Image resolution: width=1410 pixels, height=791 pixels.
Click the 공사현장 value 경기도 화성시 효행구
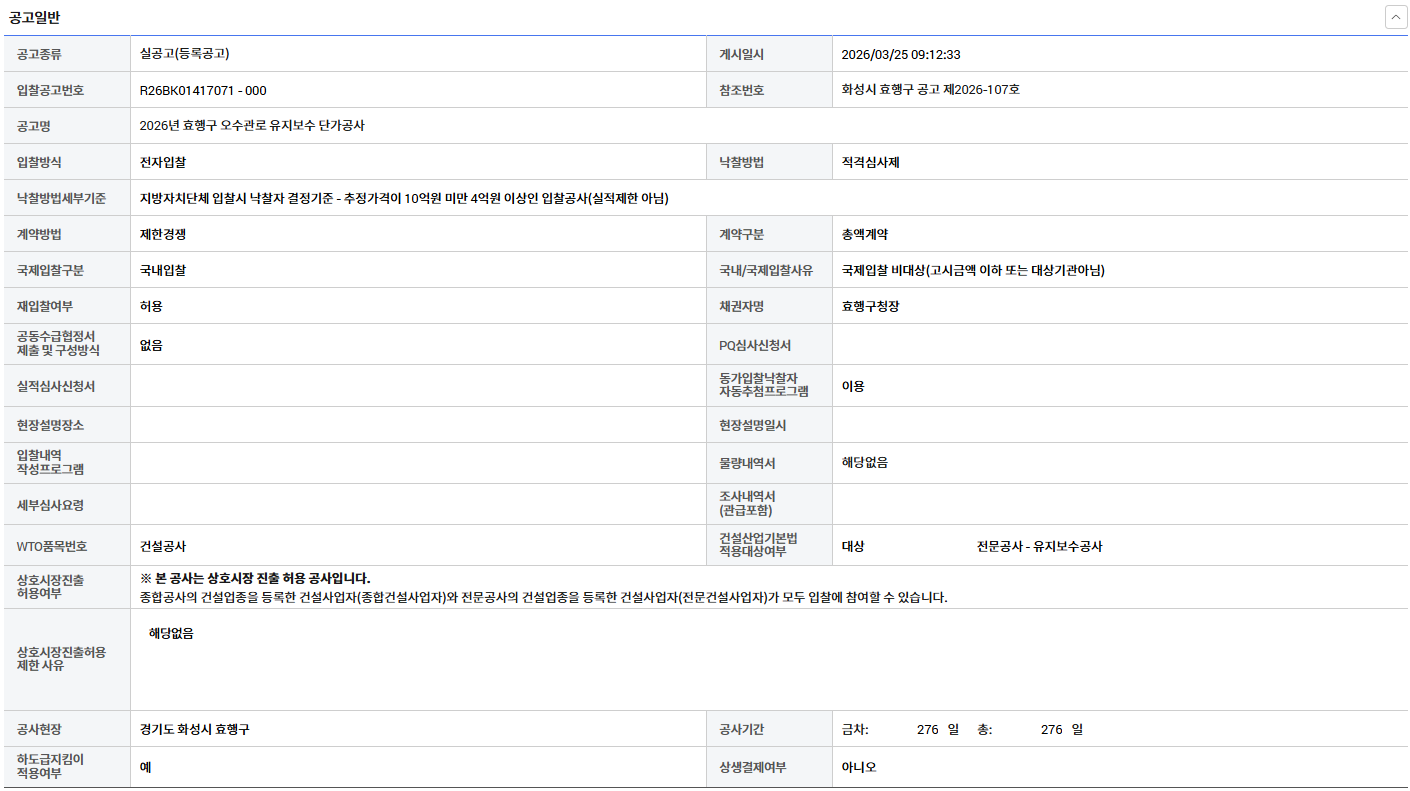(195, 729)
